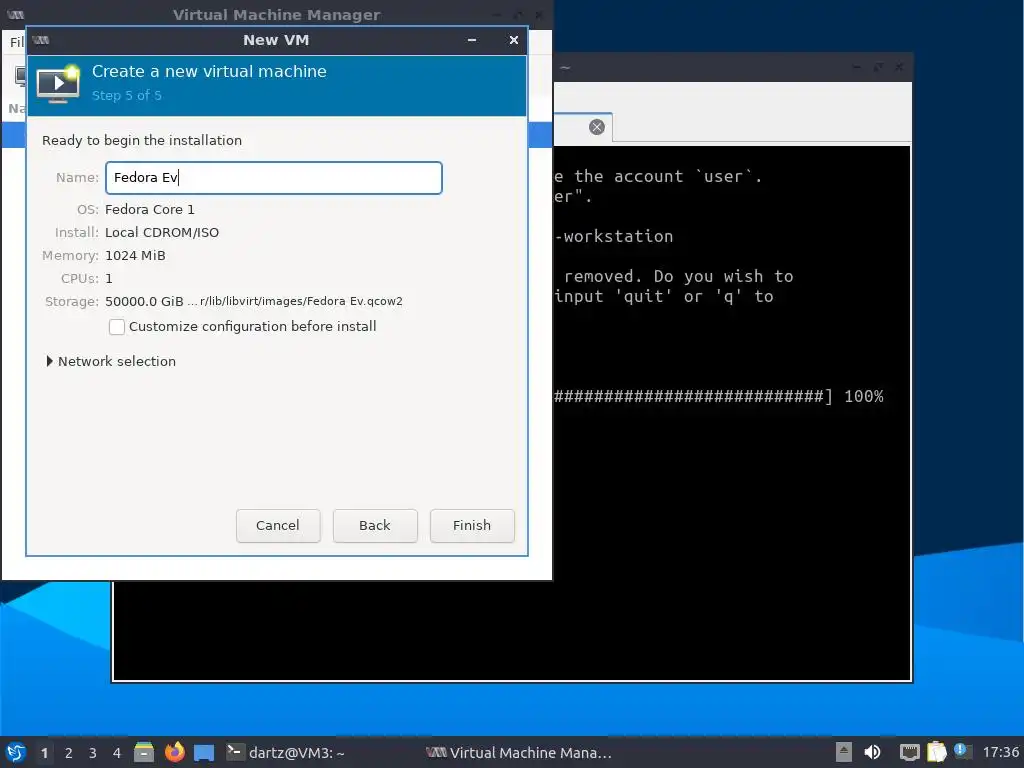Click the clock showing 17:36
This screenshot has width=1024, height=768.
pos(1000,752)
